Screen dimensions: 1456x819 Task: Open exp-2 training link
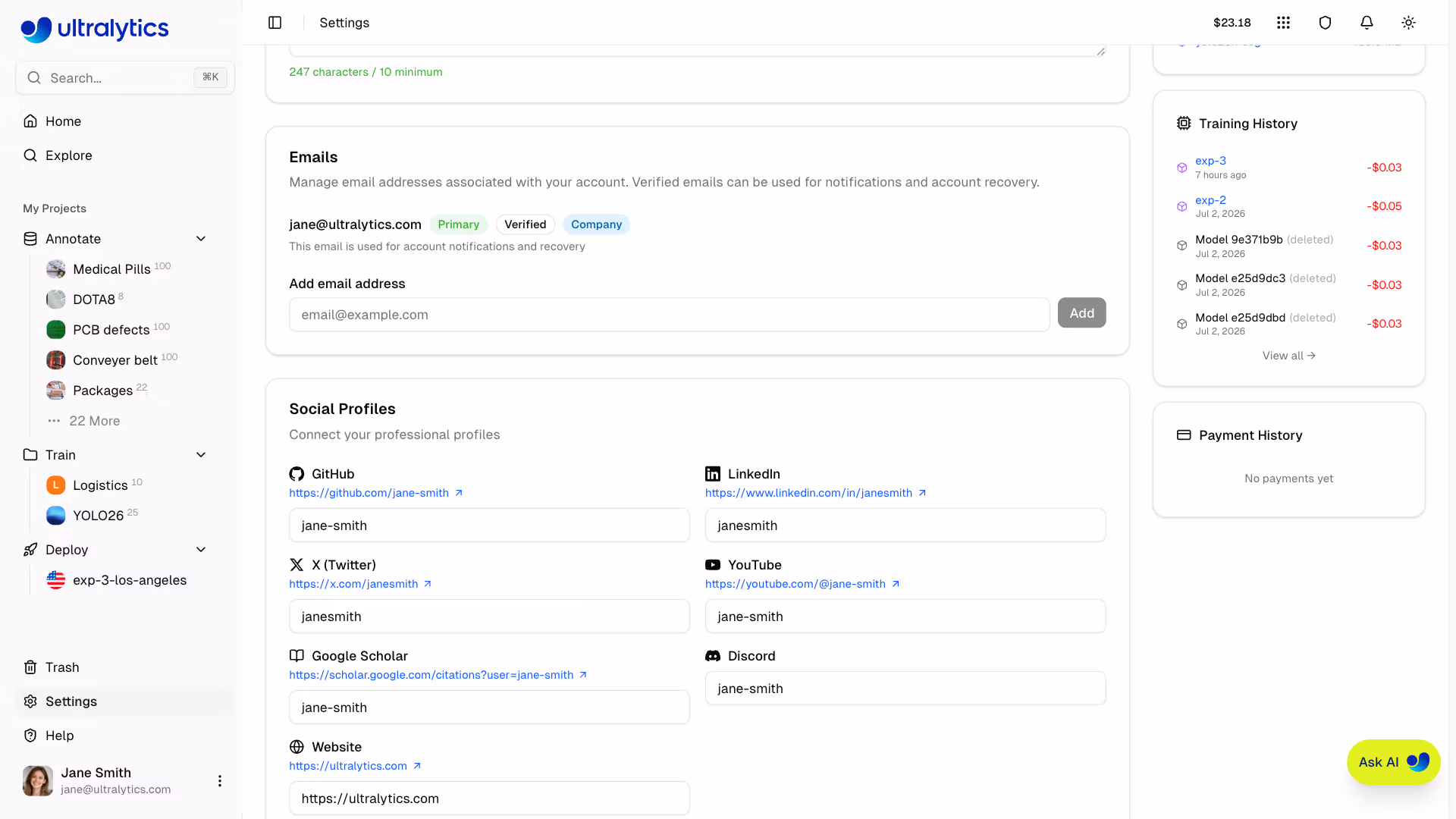click(x=1210, y=200)
